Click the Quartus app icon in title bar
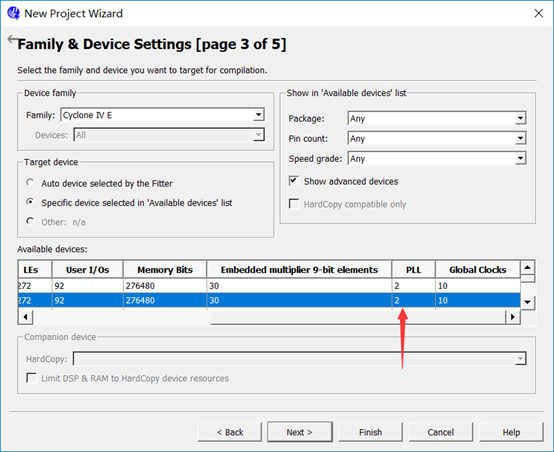 click(13, 13)
